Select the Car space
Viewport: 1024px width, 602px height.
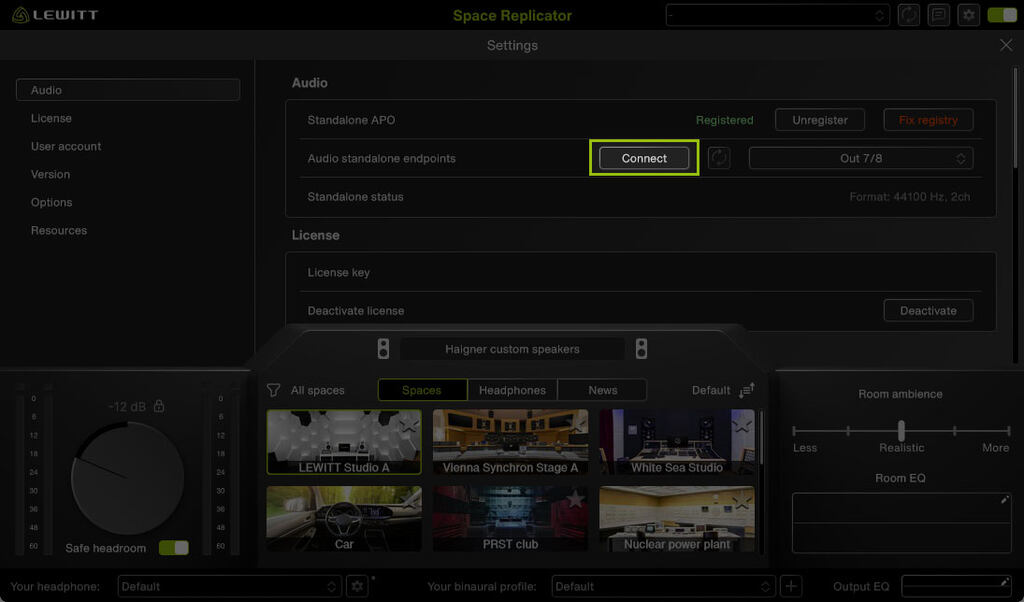pyautogui.click(x=344, y=518)
